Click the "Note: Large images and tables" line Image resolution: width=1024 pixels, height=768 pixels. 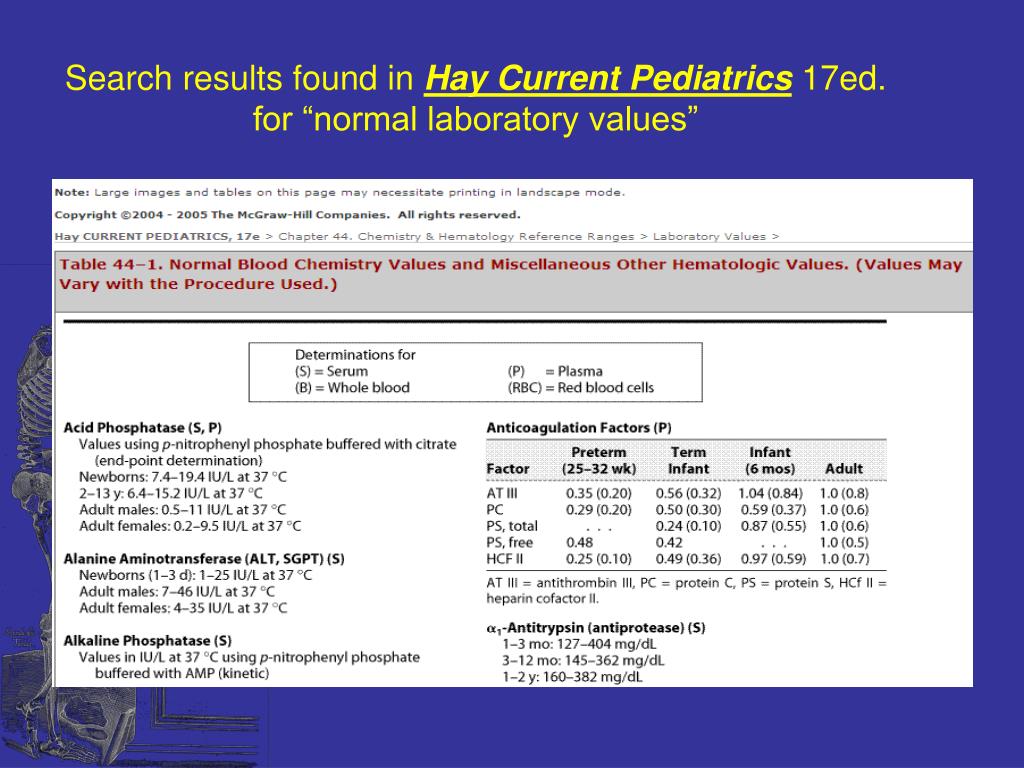pos(340,193)
